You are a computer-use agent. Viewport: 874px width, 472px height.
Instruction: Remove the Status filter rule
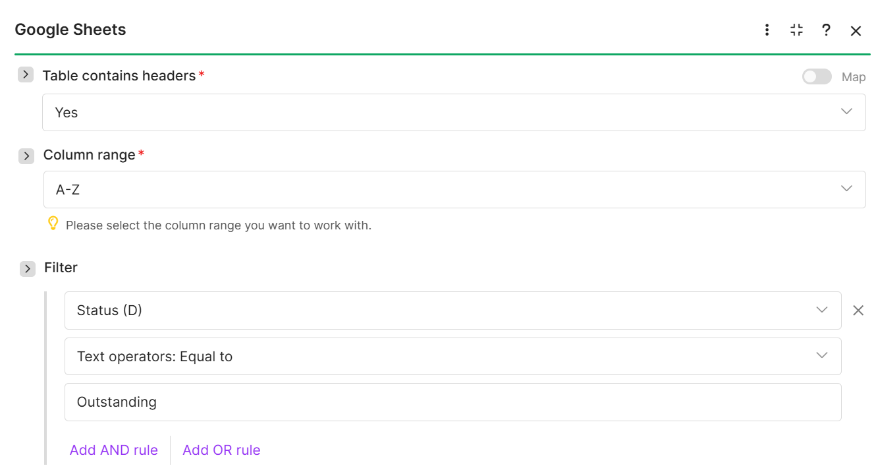858,310
